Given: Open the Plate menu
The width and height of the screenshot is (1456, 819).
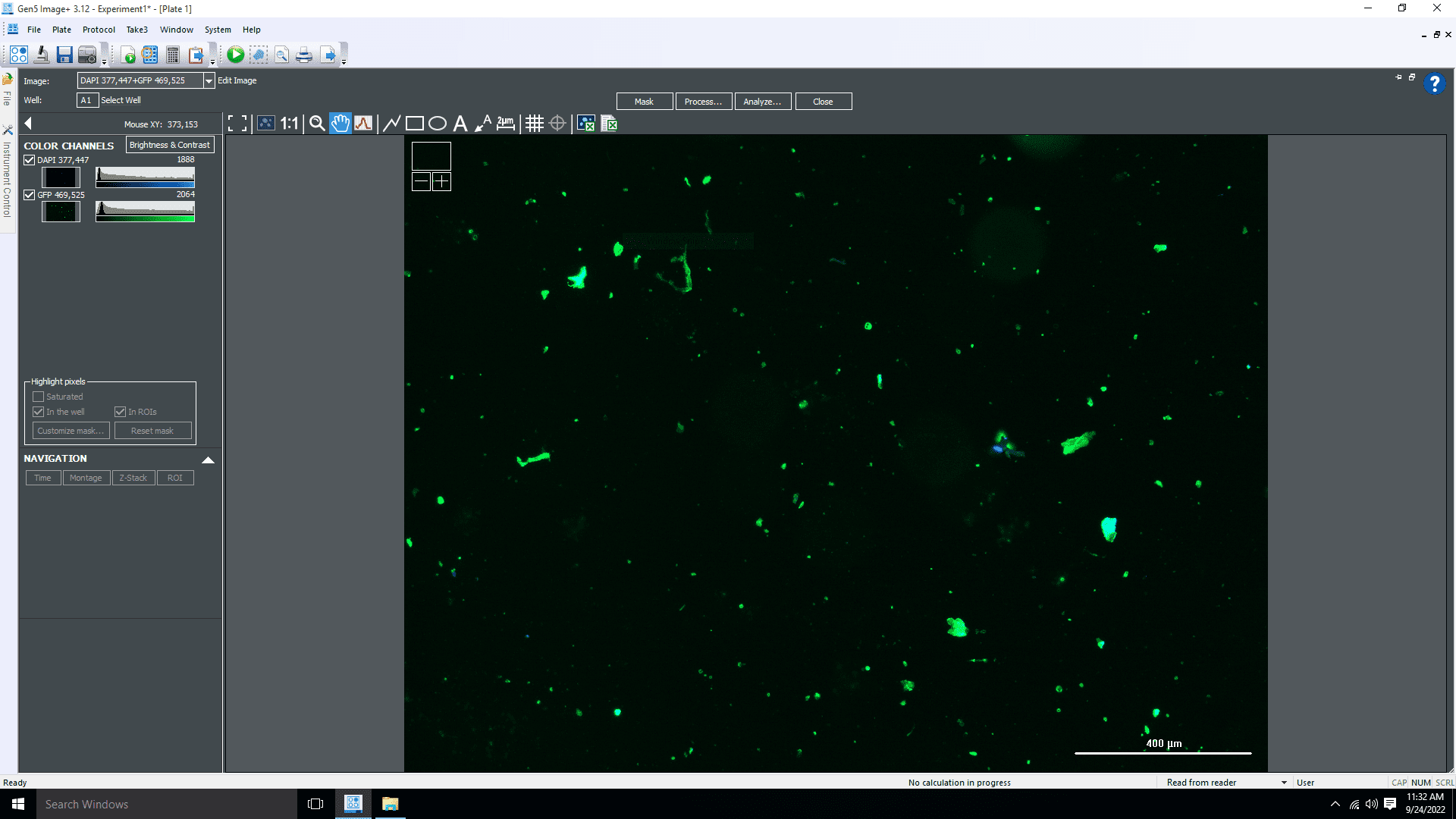Looking at the screenshot, I should point(61,30).
